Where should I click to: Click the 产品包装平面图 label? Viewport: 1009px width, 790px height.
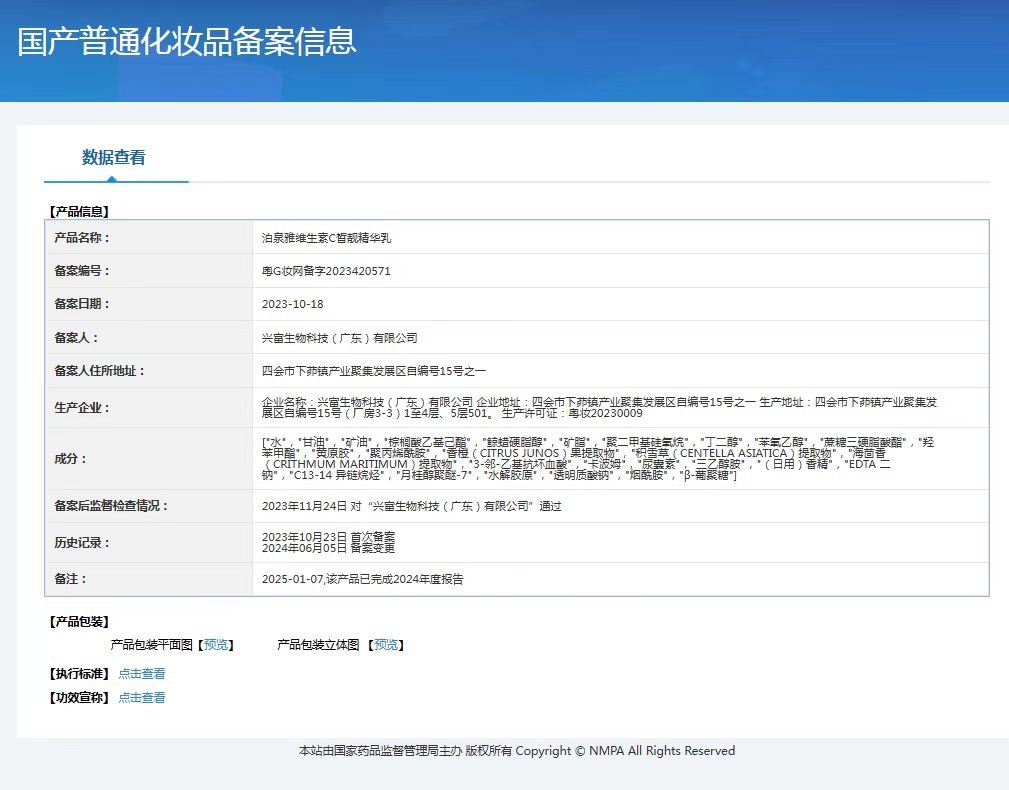pos(152,645)
